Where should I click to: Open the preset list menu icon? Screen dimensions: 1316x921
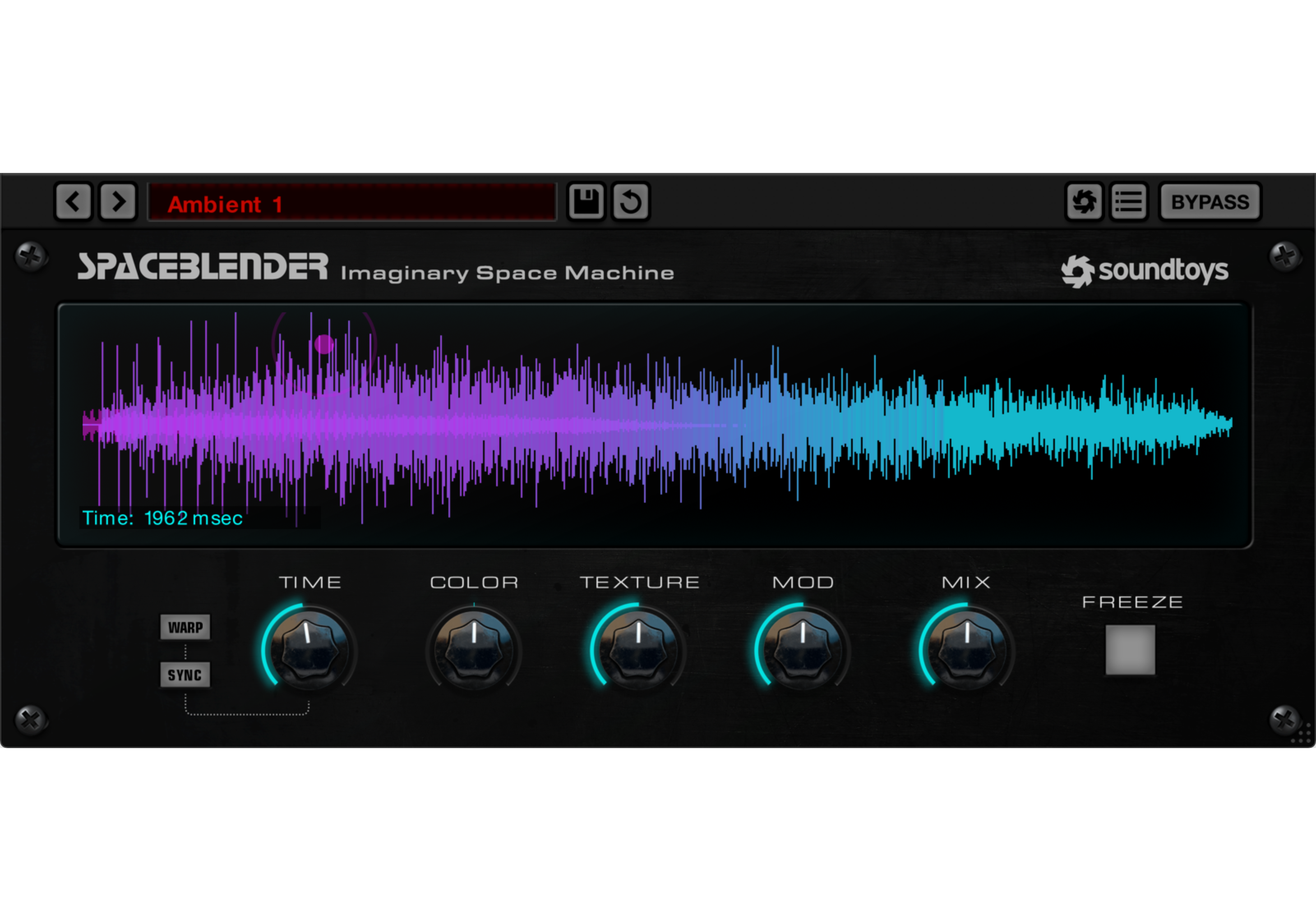1129,202
